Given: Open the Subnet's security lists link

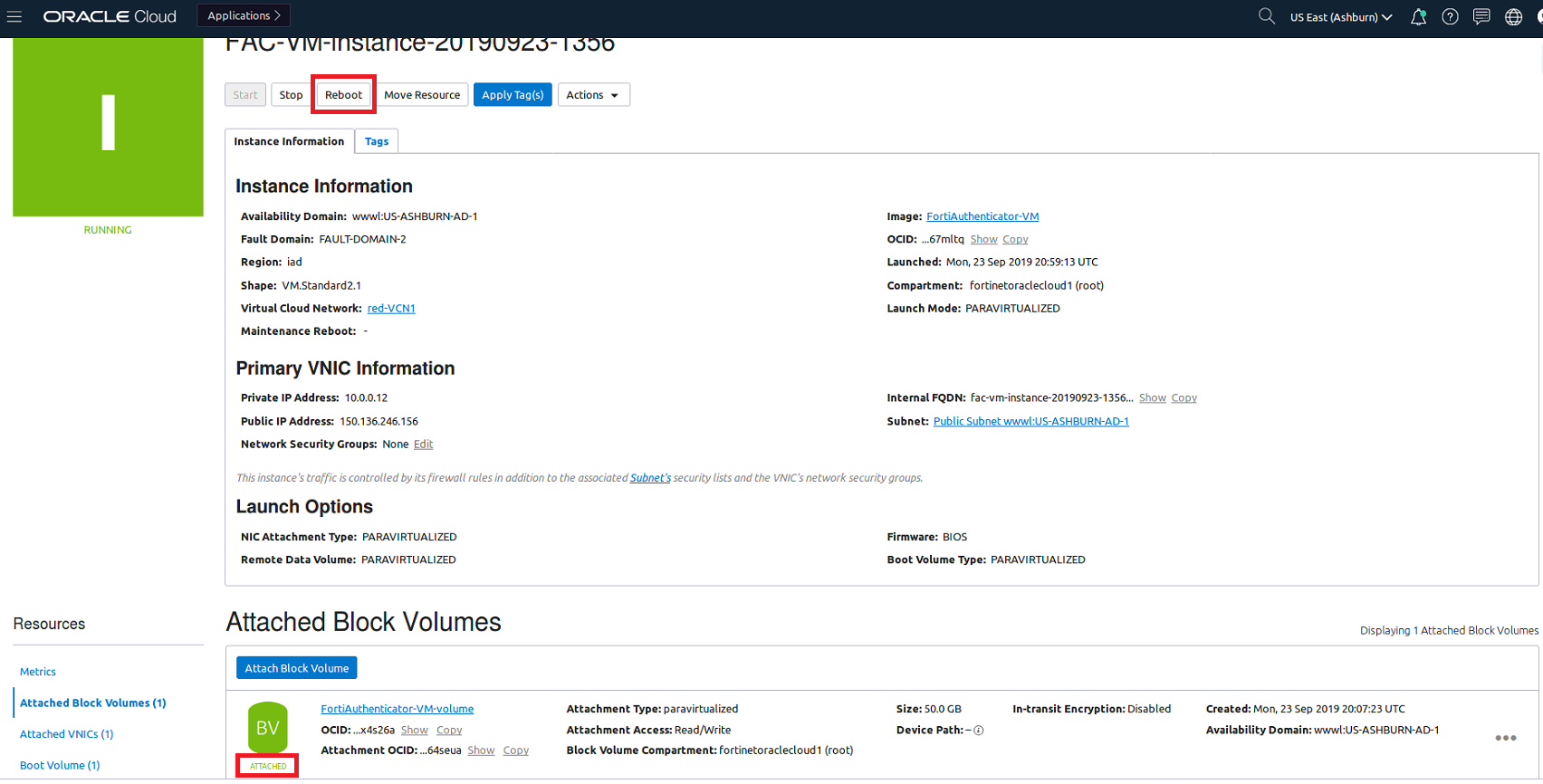Looking at the screenshot, I should [650, 477].
